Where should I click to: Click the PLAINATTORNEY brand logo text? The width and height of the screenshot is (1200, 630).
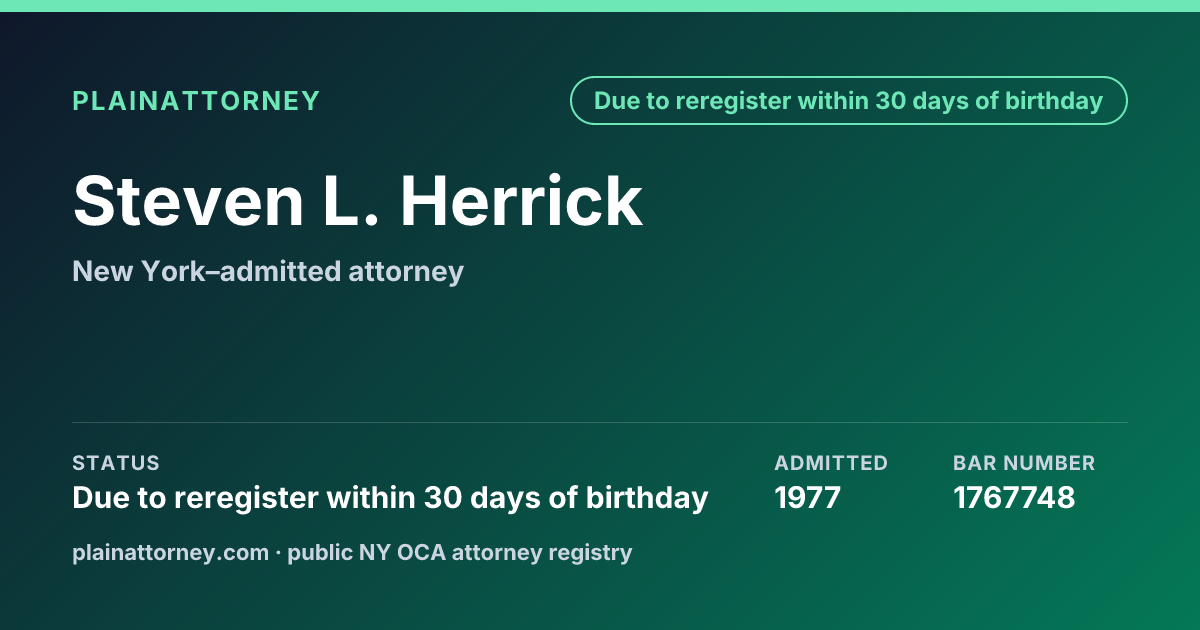coord(196,101)
